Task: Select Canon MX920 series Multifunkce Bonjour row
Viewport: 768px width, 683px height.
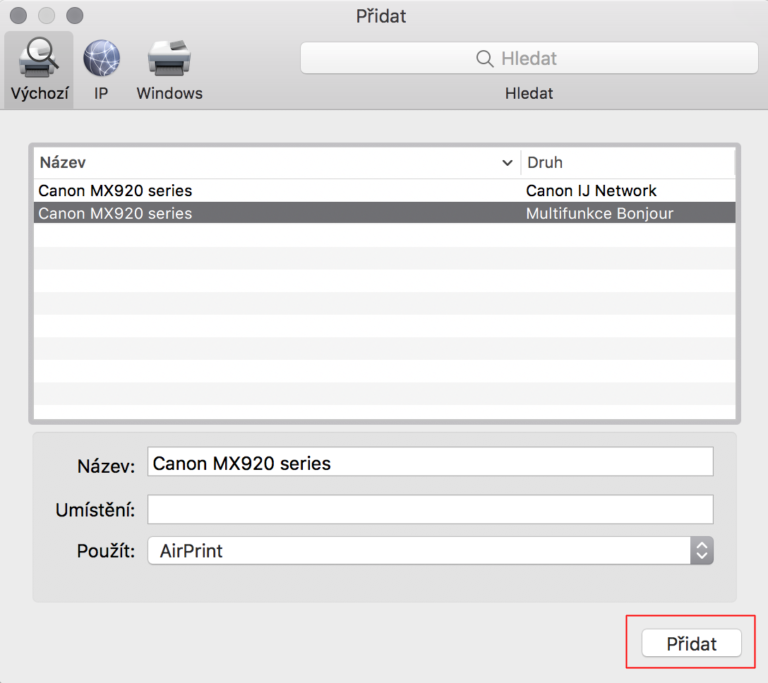Action: tap(385, 213)
